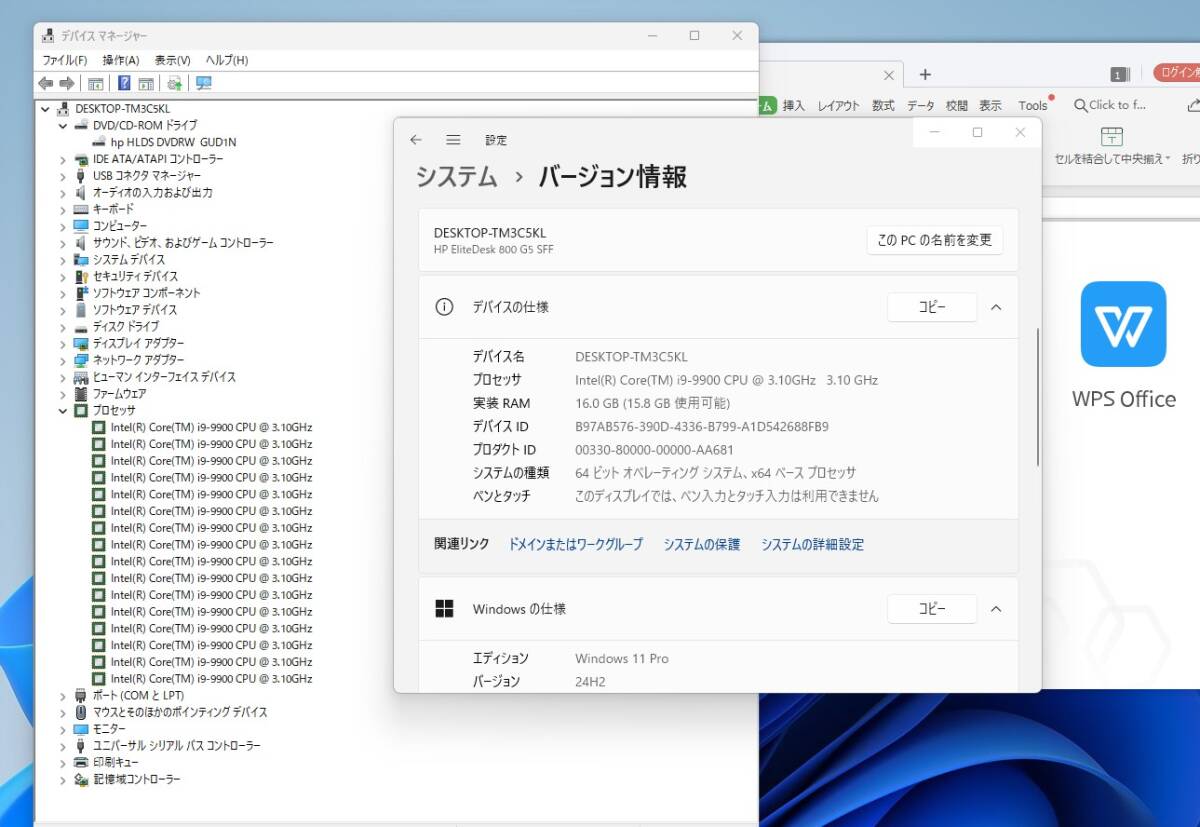
Task: Collapse the プロセッサ node
Action: pyautogui.click(x=63, y=410)
